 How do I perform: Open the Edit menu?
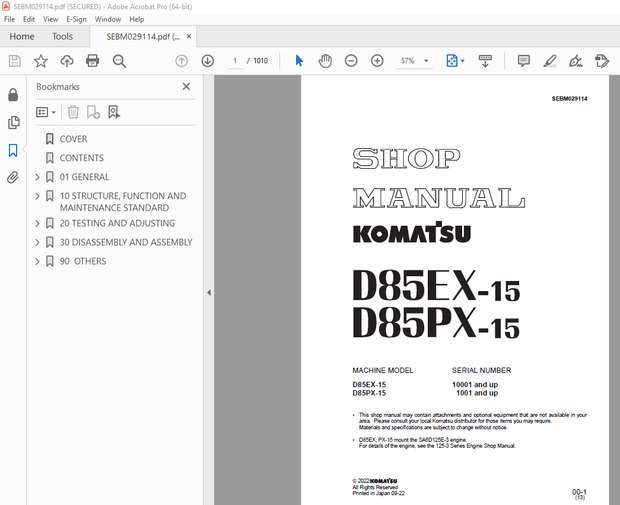pos(29,19)
